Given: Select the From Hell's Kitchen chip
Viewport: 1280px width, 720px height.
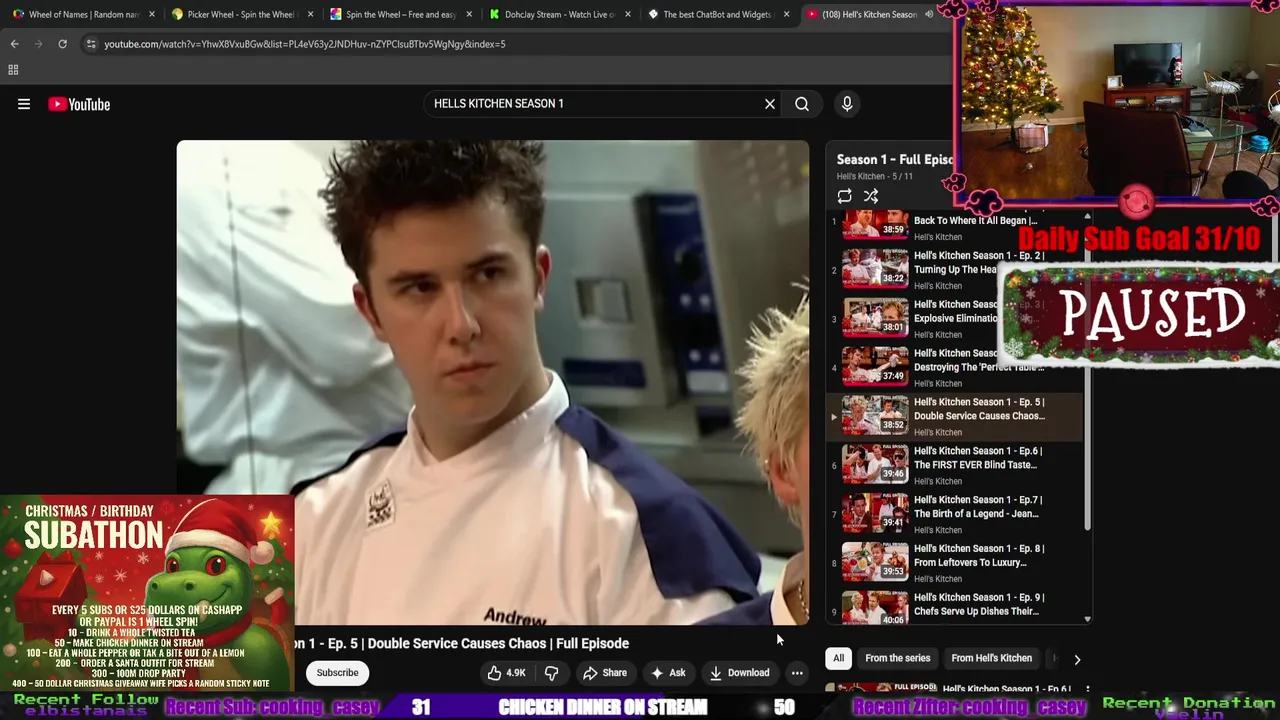Looking at the screenshot, I should coord(991,658).
